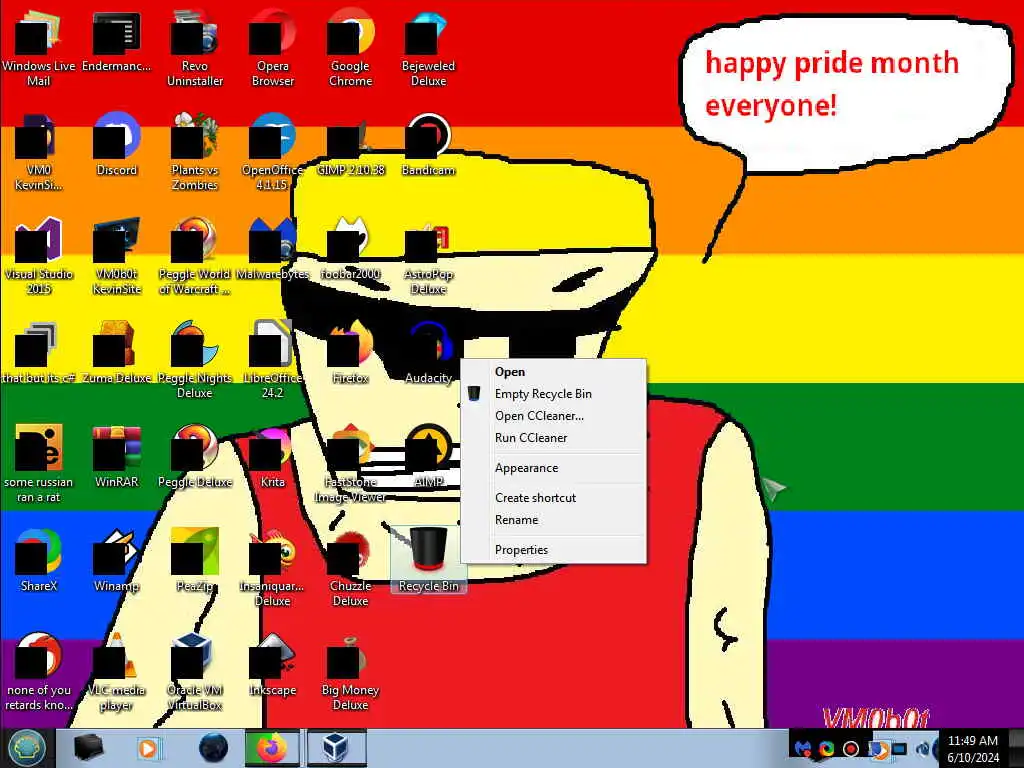The width and height of the screenshot is (1024, 768).
Task: Open the Opera Browser shortcut
Action: pyautogui.click(x=272, y=48)
